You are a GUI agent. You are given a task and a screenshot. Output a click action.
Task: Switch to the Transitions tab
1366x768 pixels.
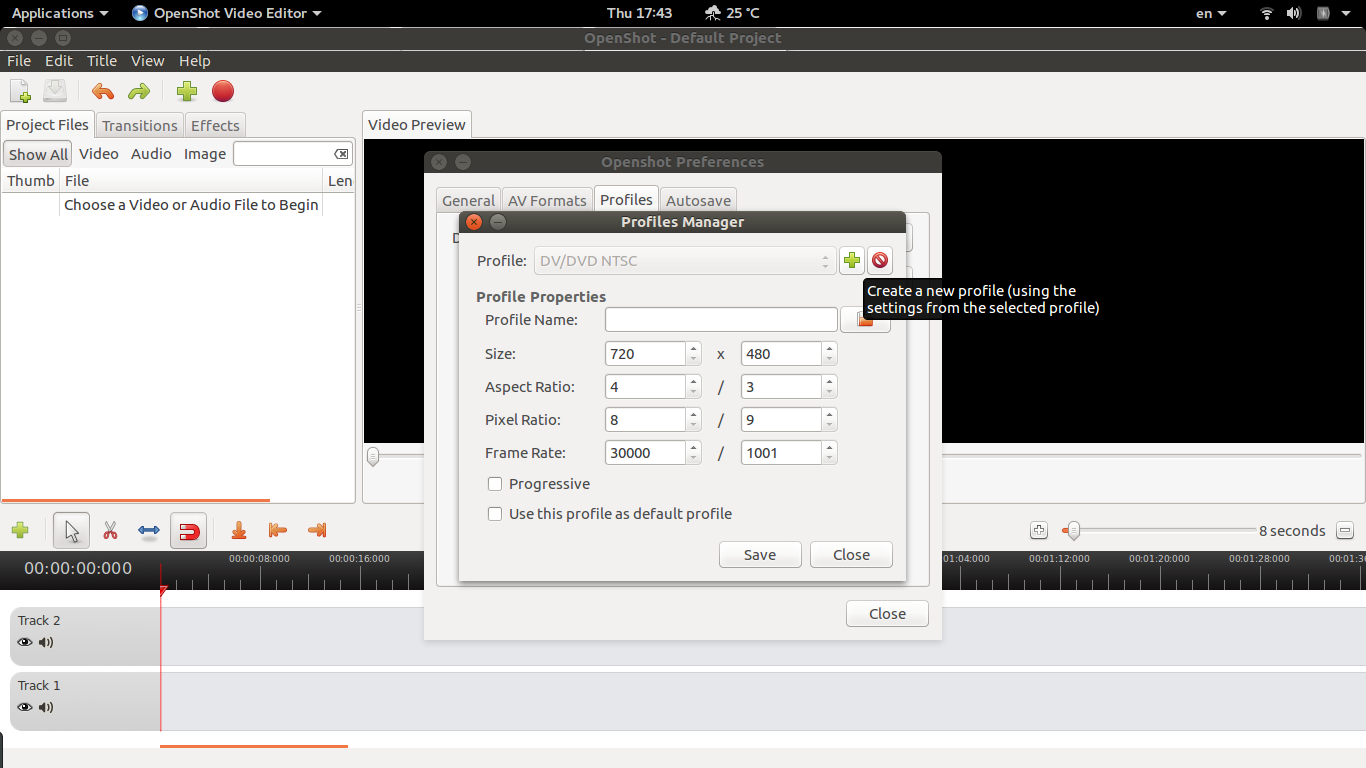click(x=139, y=125)
